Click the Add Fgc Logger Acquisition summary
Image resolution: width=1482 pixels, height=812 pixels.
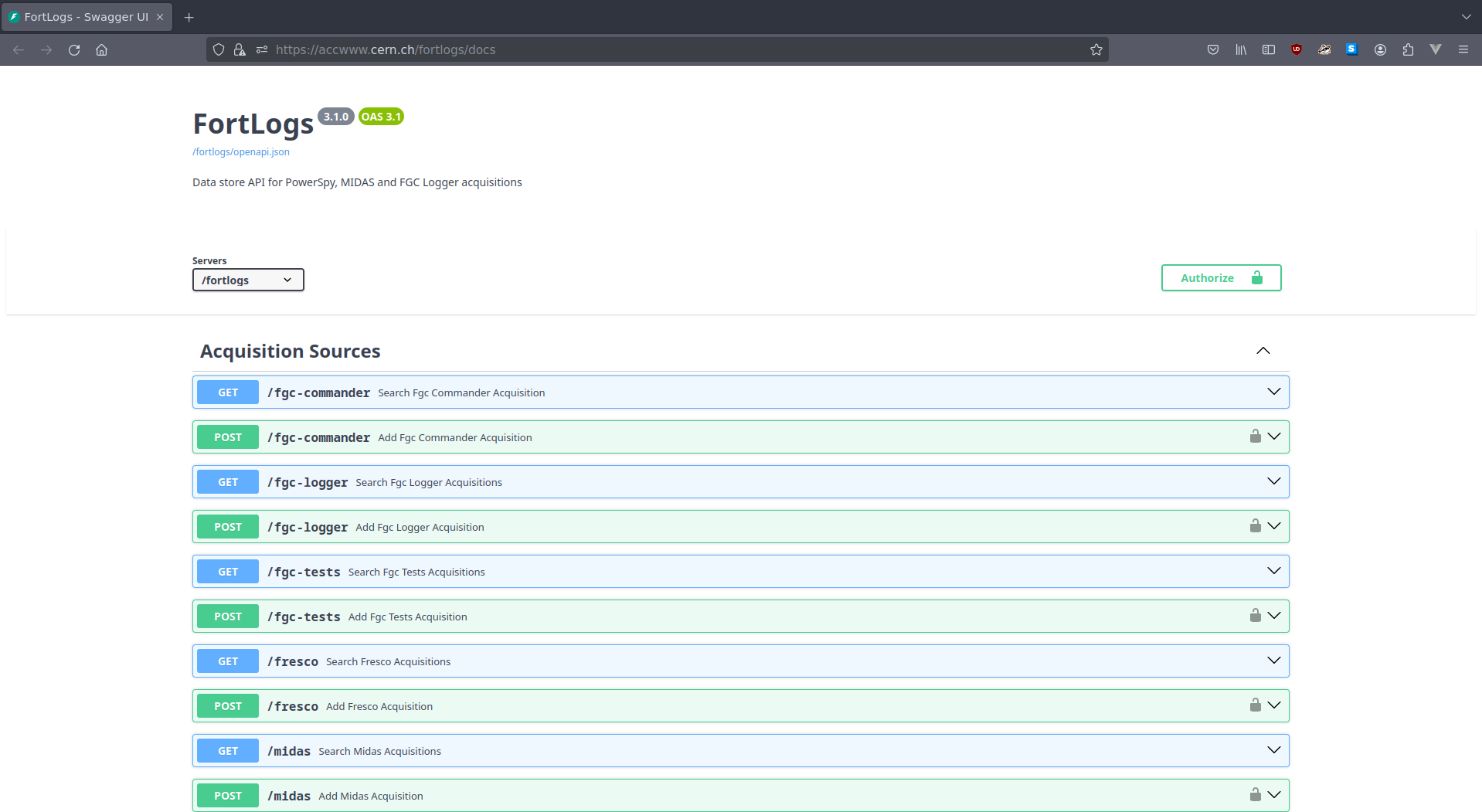[x=420, y=527]
